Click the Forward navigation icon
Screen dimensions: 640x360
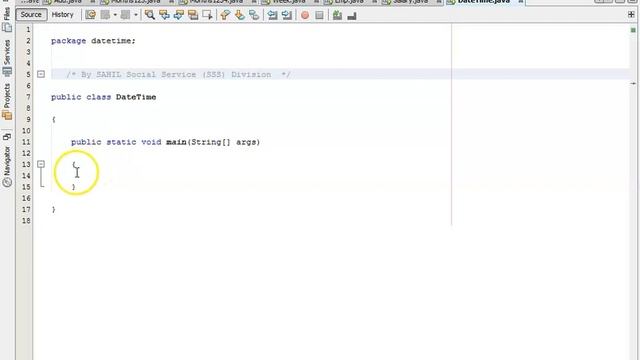pos(125,15)
